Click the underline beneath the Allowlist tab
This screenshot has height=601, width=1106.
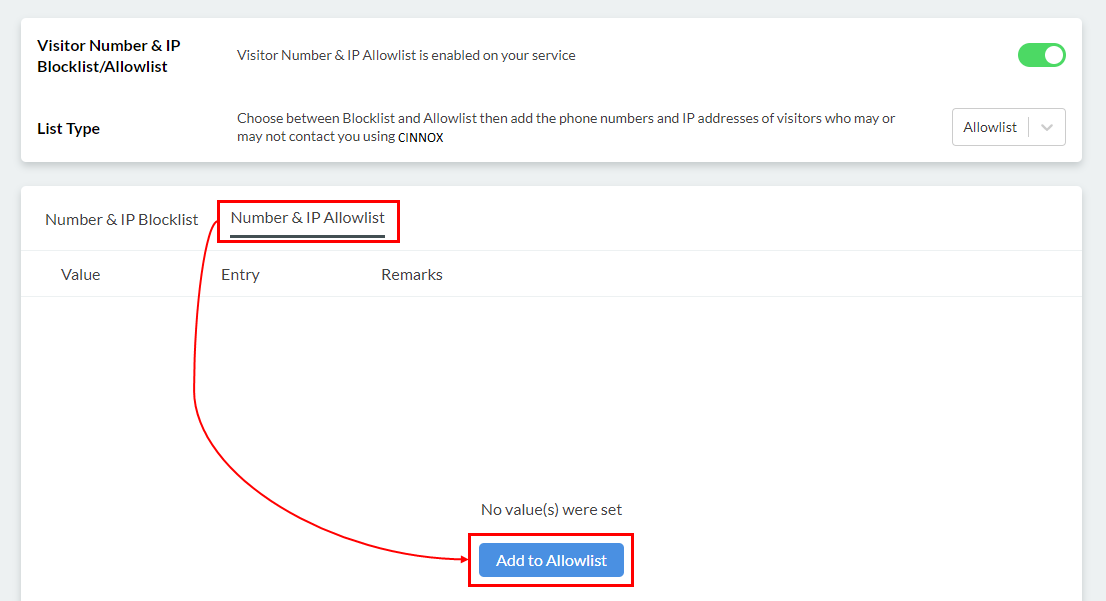point(307,236)
